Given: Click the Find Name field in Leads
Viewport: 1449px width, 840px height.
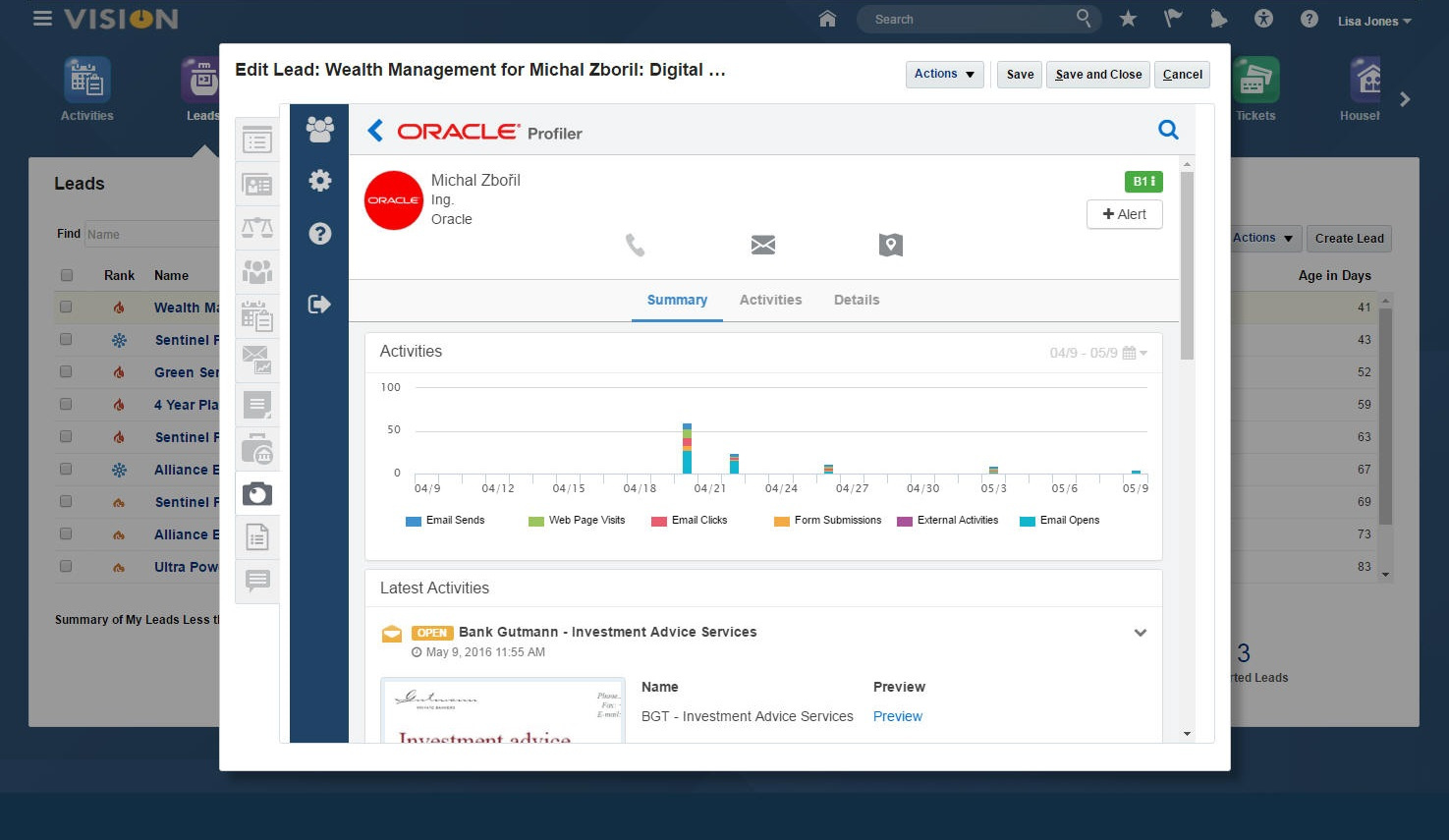Looking at the screenshot, I should (x=151, y=234).
